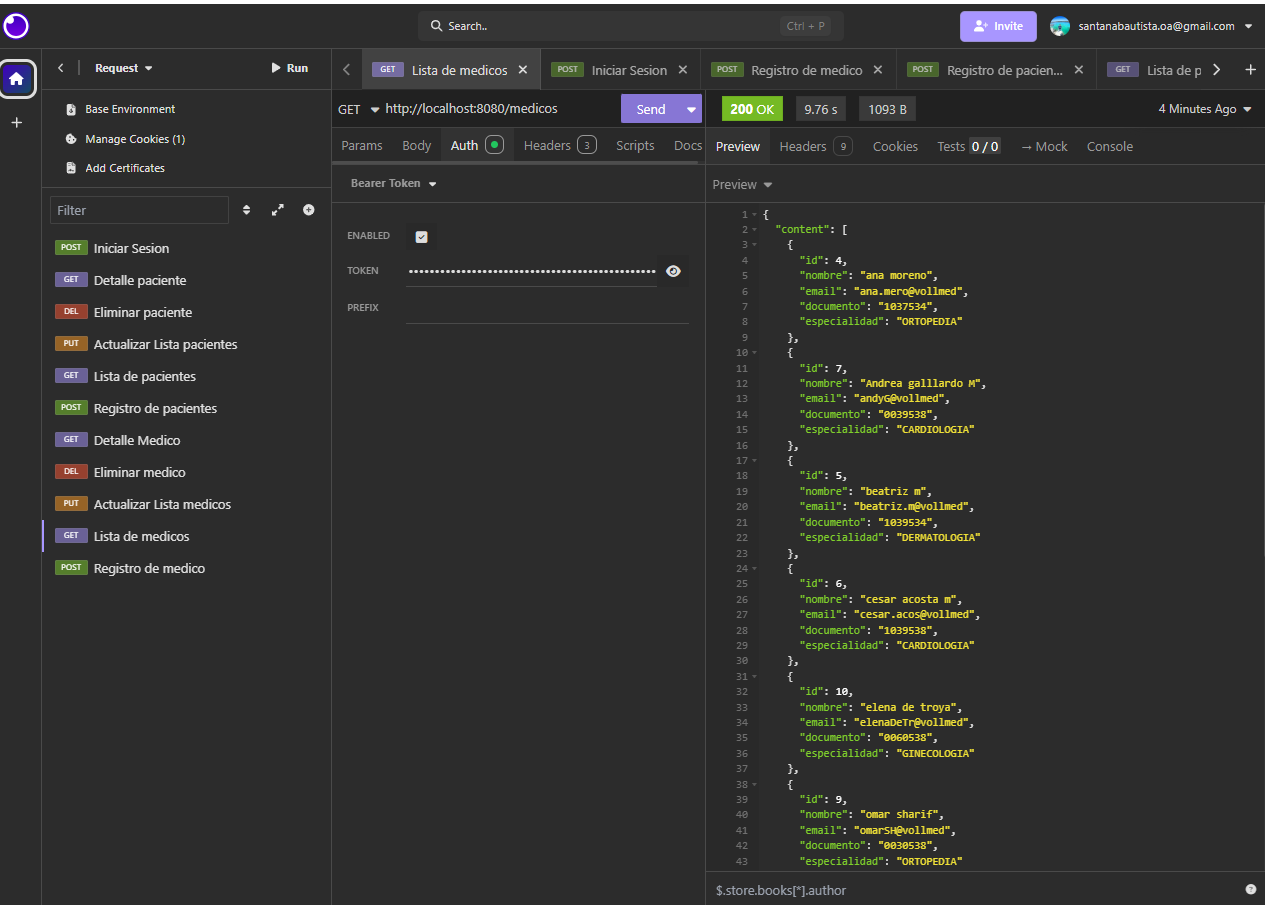Image resolution: width=1265 pixels, height=905 pixels.
Task: Click the back chevron beside Request
Action: pyautogui.click(x=60, y=68)
